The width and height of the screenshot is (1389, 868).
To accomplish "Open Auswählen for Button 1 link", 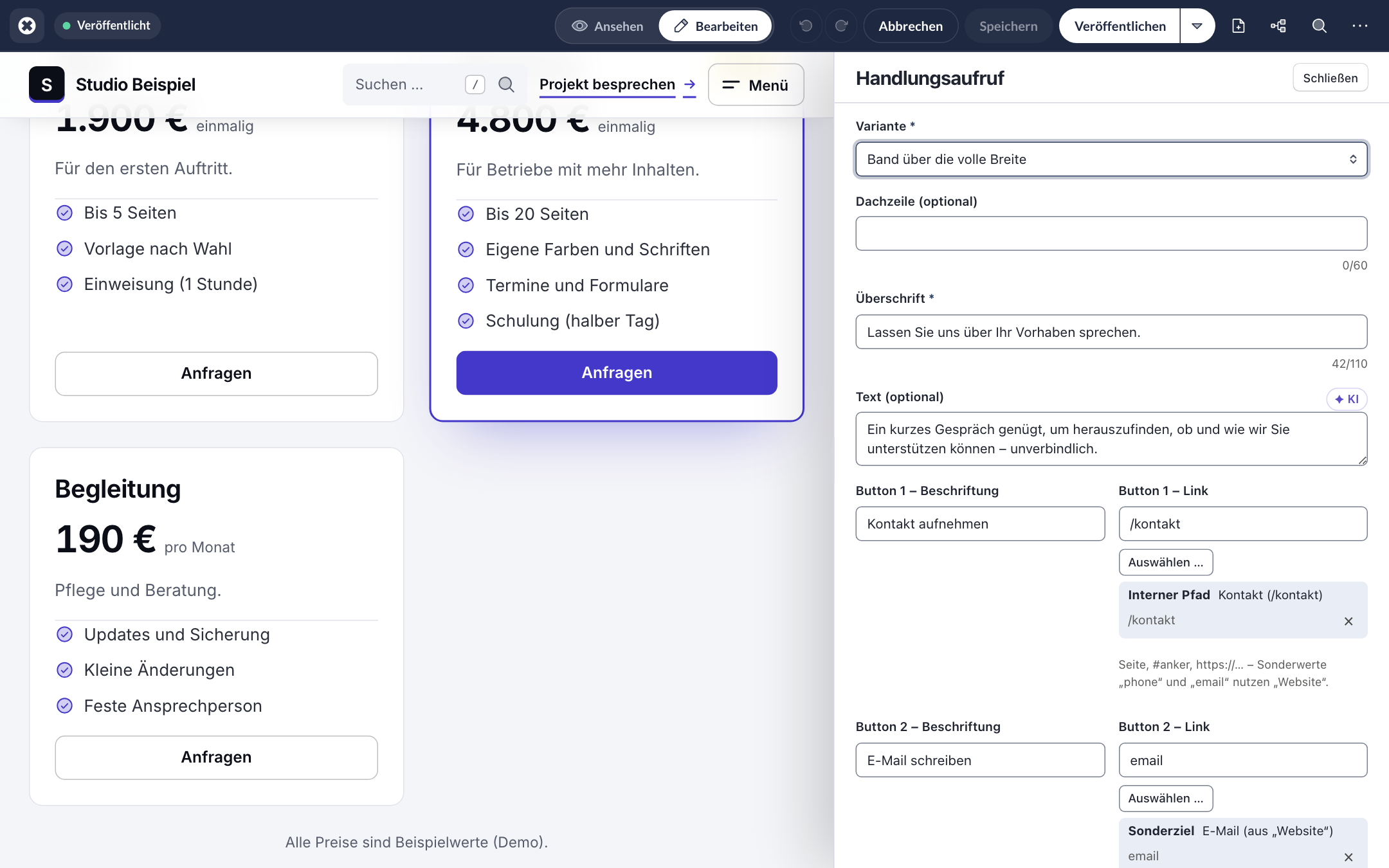I will 1166,563.
